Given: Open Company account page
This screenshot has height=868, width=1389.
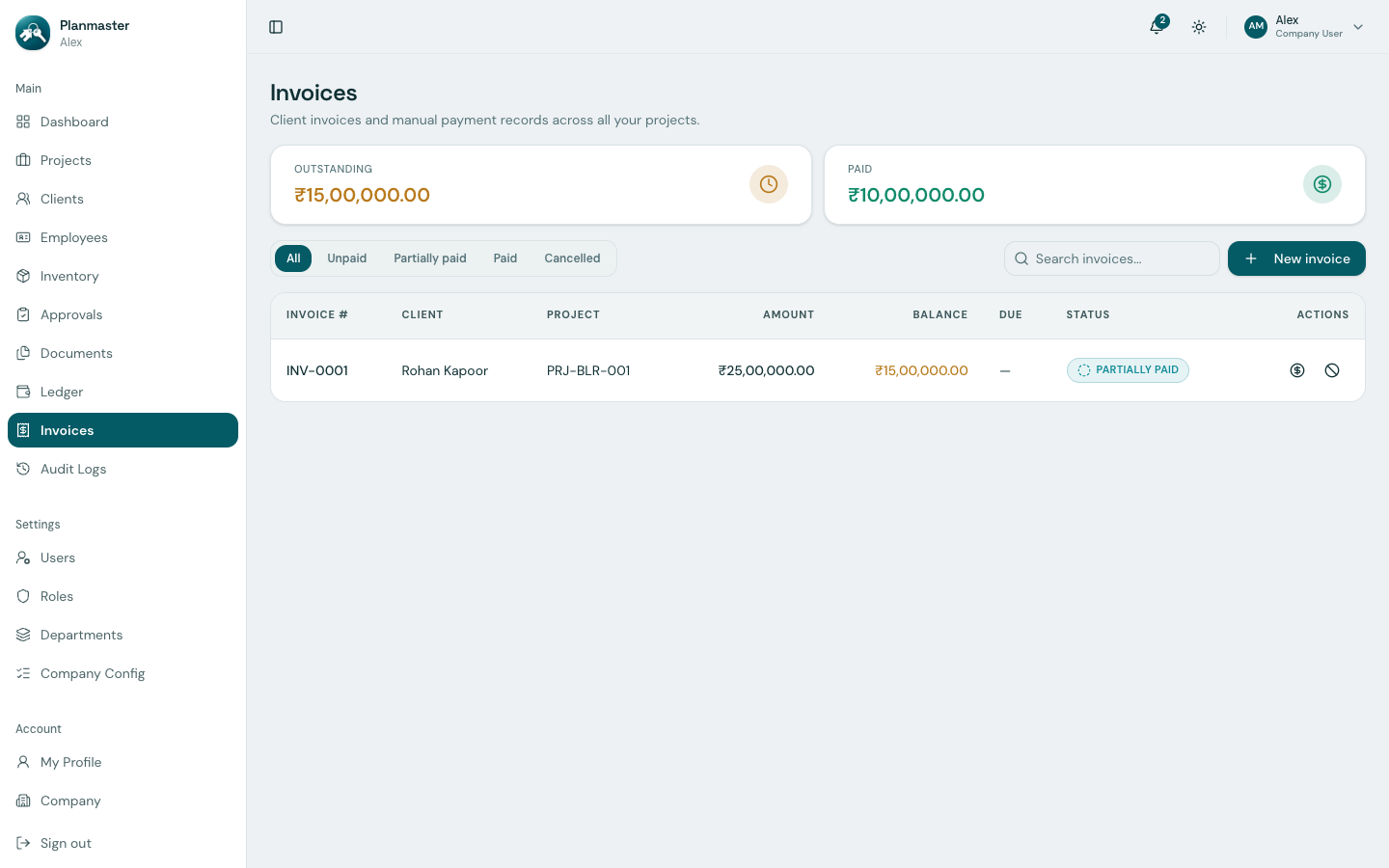Looking at the screenshot, I should pyautogui.click(x=123, y=800).
